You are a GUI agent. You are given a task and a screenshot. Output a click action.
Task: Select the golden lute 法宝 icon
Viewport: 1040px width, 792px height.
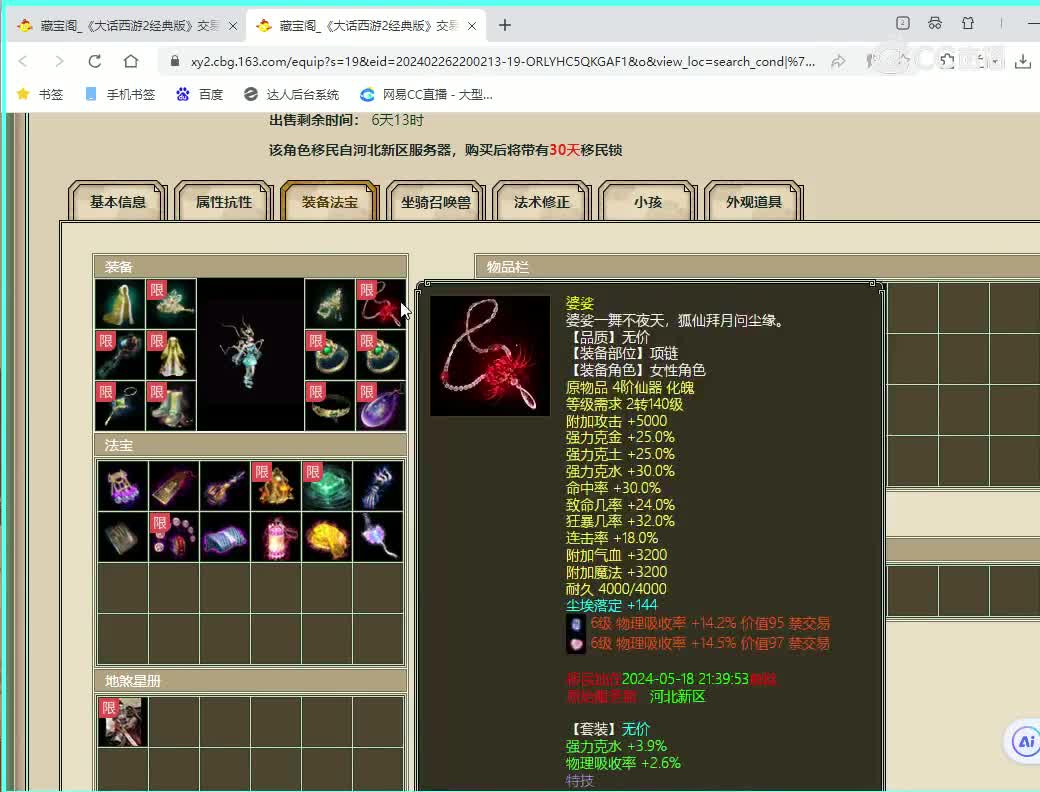(x=225, y=486)
